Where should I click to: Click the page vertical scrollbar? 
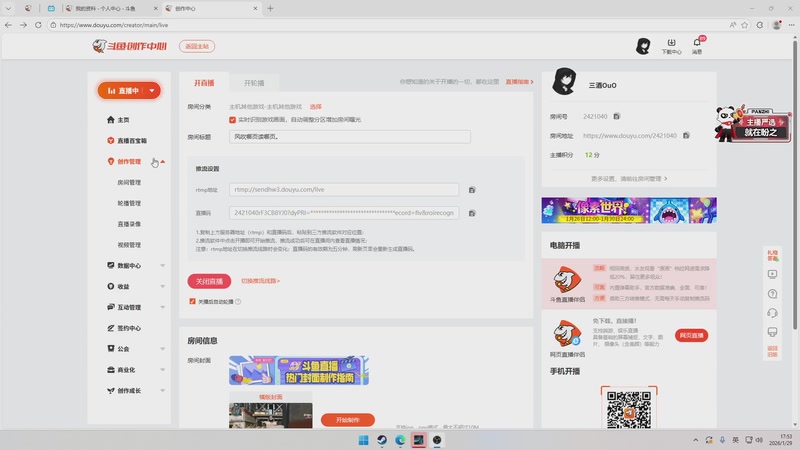[795, 184]
